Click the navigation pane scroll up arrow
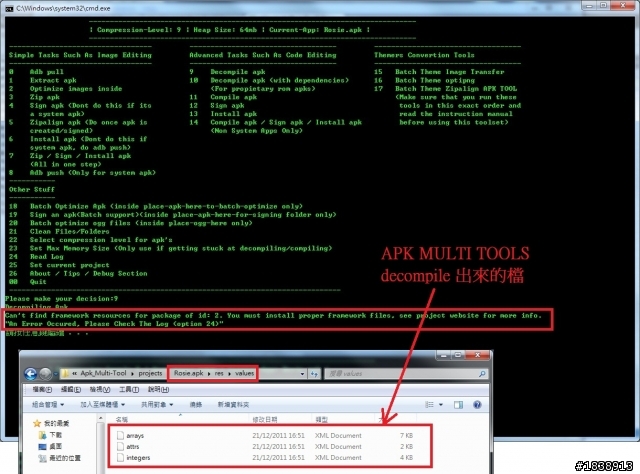The image size is (640, 474). (100, 419)
